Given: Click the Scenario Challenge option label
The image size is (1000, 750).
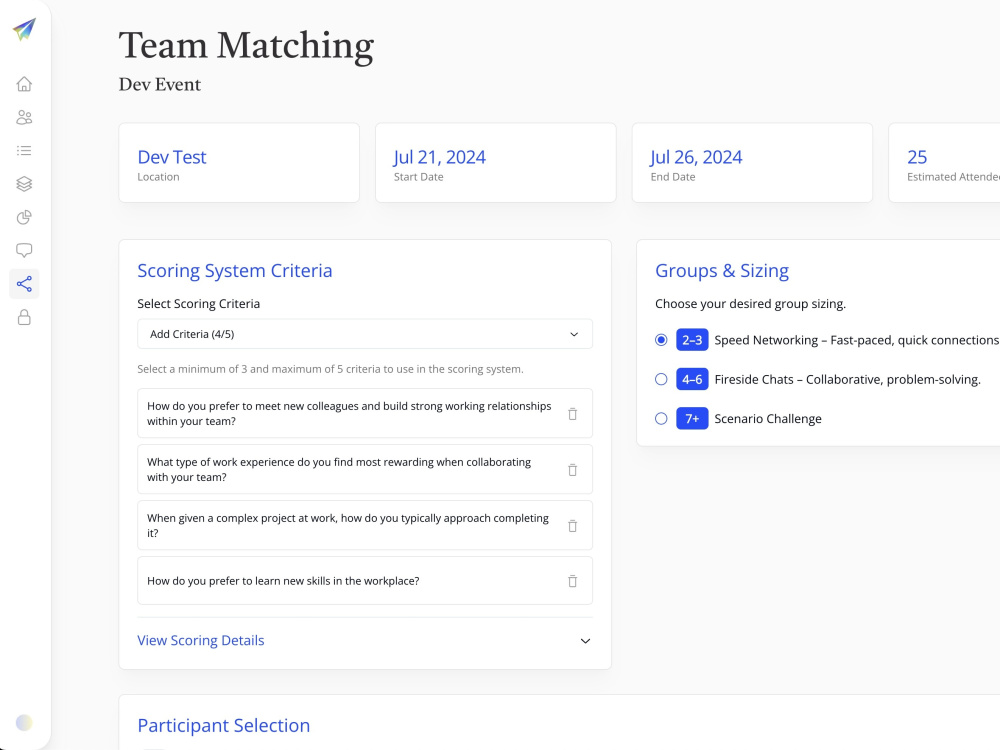Looking at the screenshot, I should 768,419.
